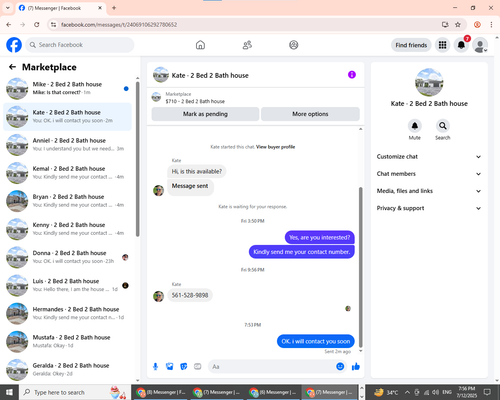500x400 pixels.
Task: Open the Friends icon in top navigation
Action: pyautogui.click(x=247, y=45)
